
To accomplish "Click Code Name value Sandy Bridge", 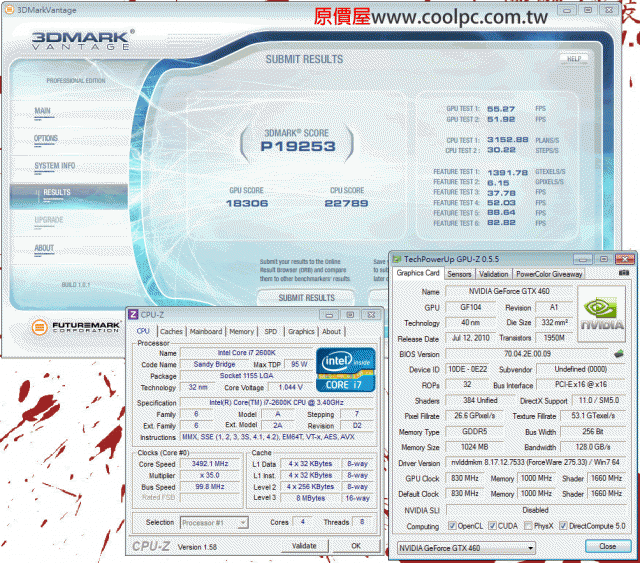I will point(214,365).
